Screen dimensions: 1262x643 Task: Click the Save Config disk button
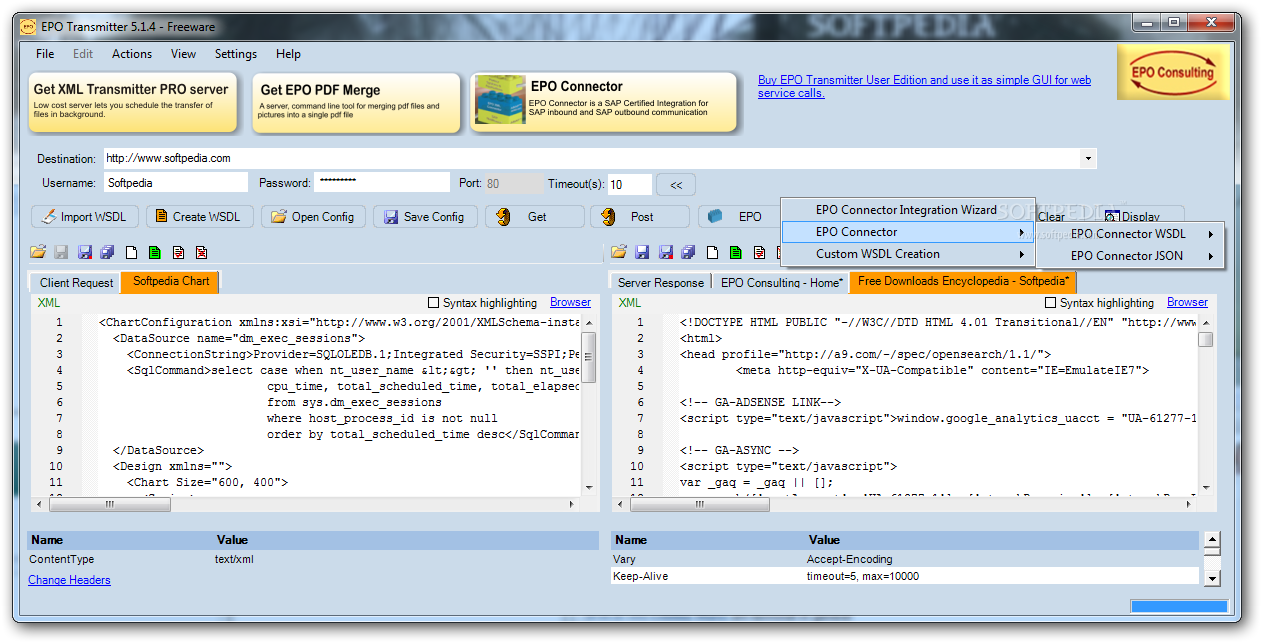click(x=426, y=216)
